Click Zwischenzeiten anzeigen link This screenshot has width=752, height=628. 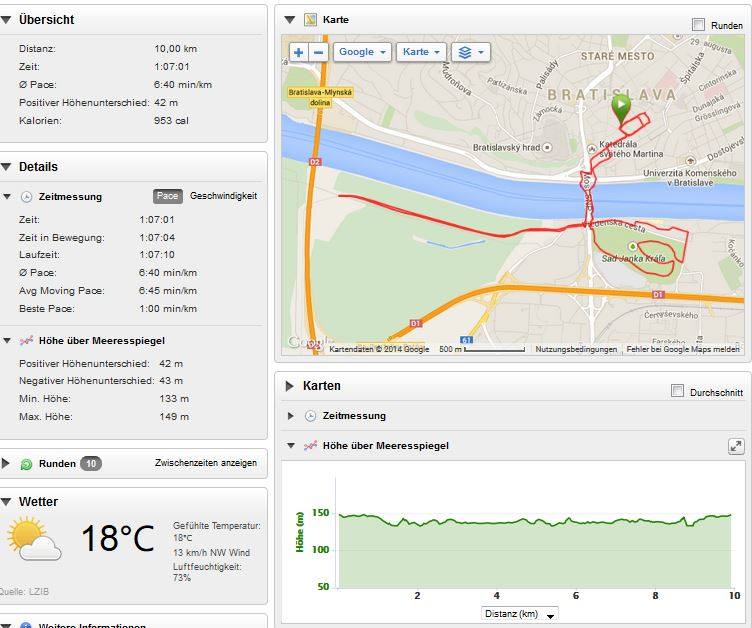click(x=205, y=463)
